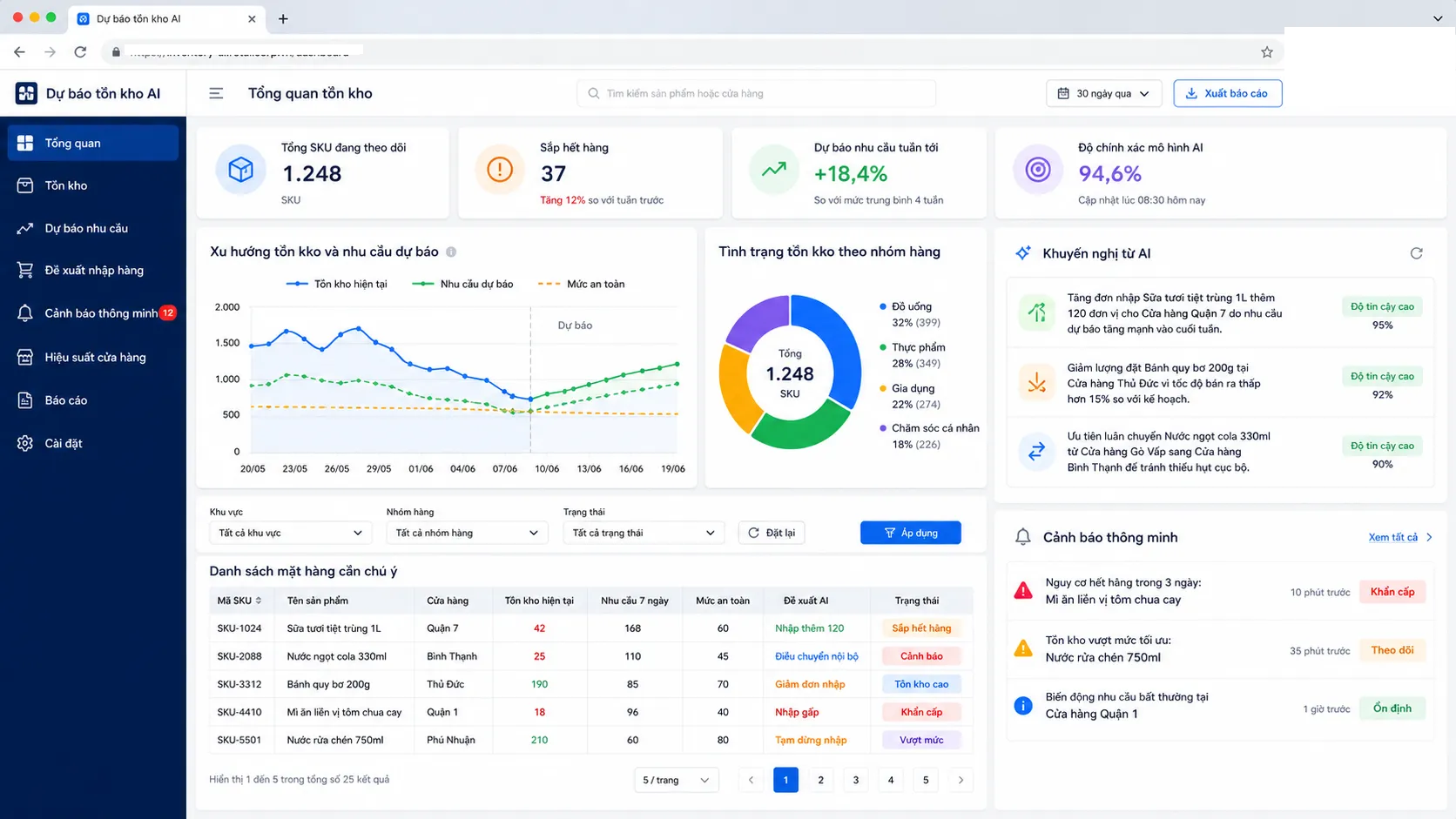1456x819 pixels.
Task: Click the AI sparkle icon in Khuyến nghị header
Action: pos(1023,253)
